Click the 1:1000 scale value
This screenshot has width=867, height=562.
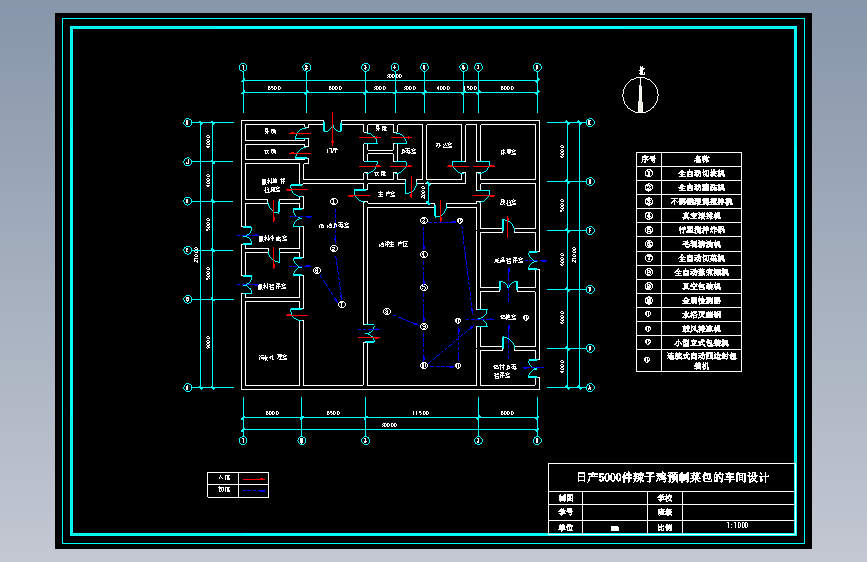(x=737, y=525)
